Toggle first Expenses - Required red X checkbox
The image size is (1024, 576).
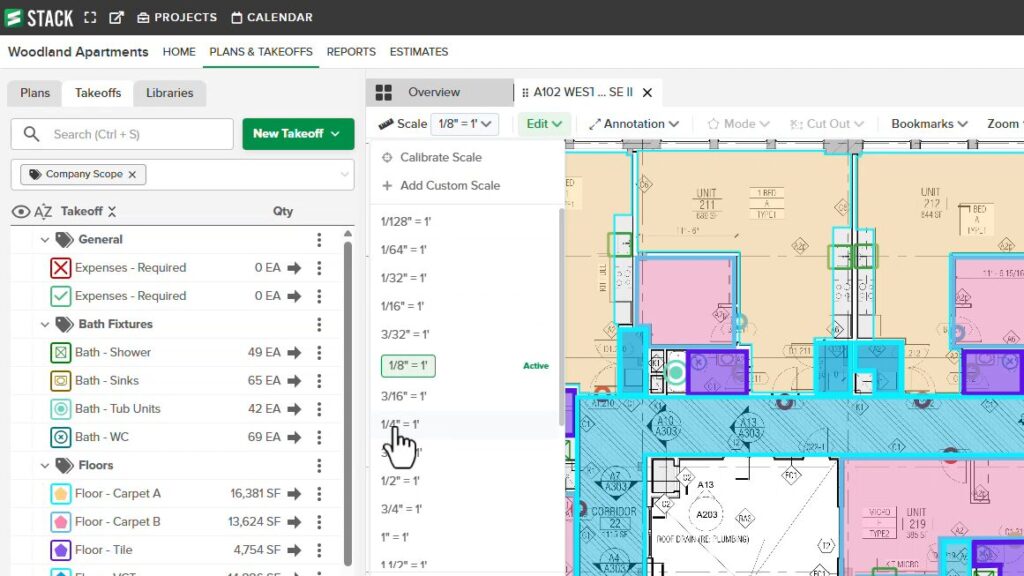click(60, 268)
